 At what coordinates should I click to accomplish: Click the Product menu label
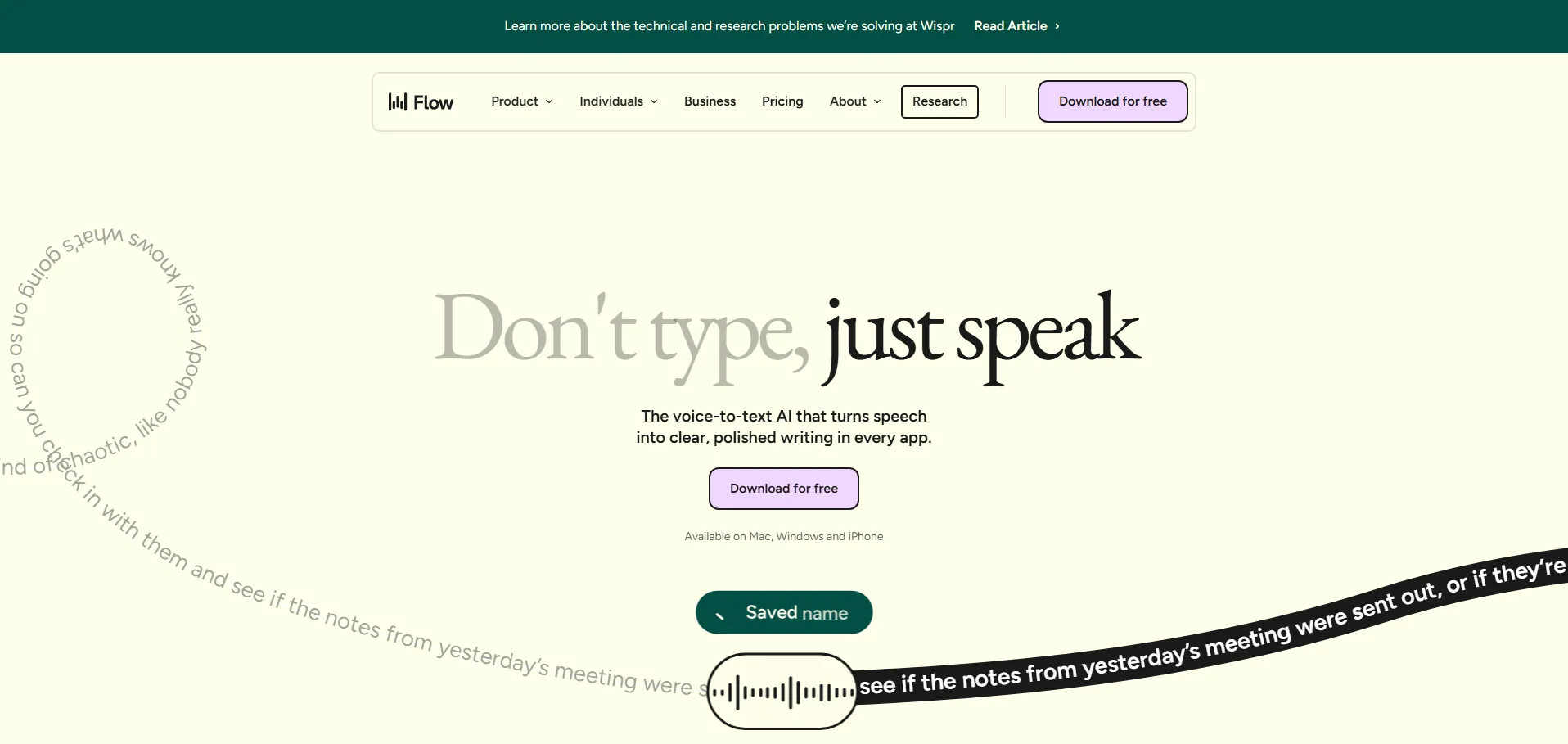(x=514, y=101)
